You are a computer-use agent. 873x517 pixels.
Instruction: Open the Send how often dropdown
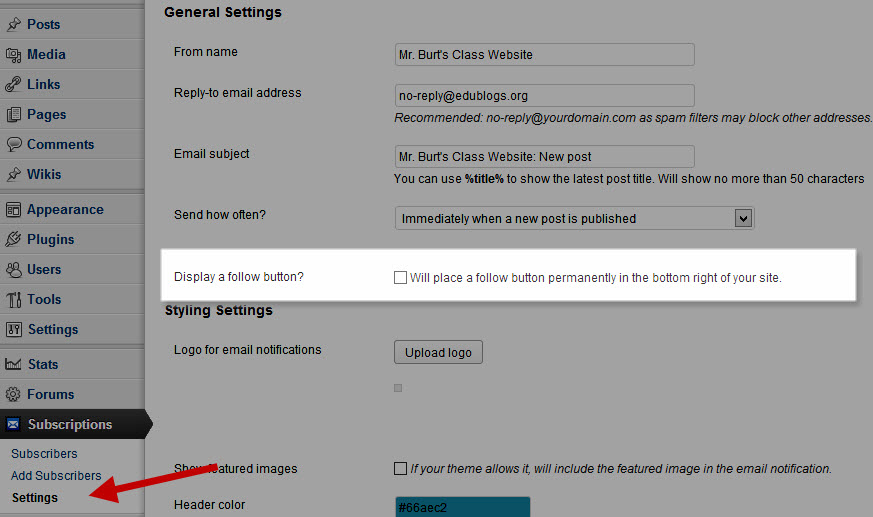pos(574,218)
